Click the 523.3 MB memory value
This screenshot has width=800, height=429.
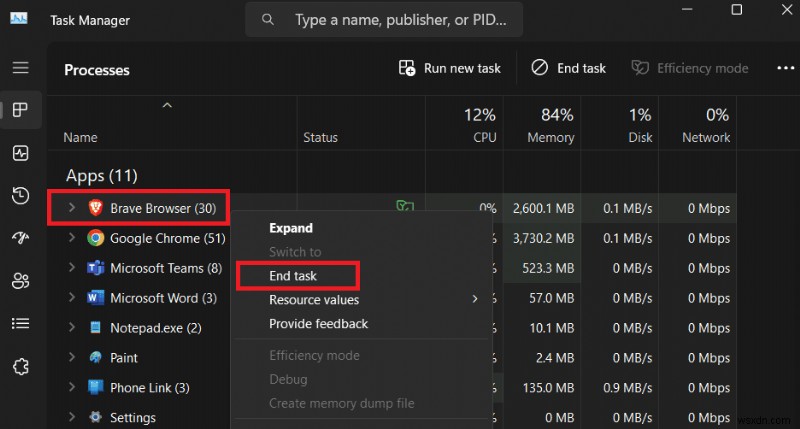pos(548,268)
